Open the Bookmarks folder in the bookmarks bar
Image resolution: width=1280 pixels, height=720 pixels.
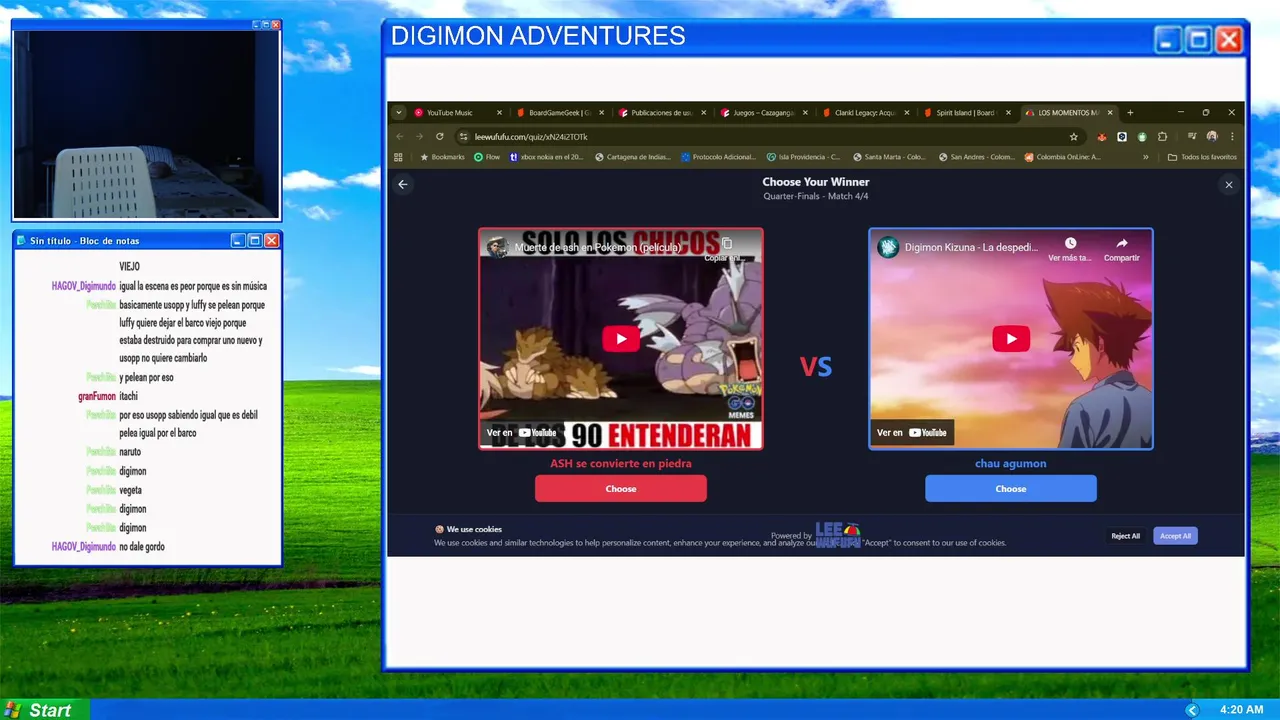point(442,157)
